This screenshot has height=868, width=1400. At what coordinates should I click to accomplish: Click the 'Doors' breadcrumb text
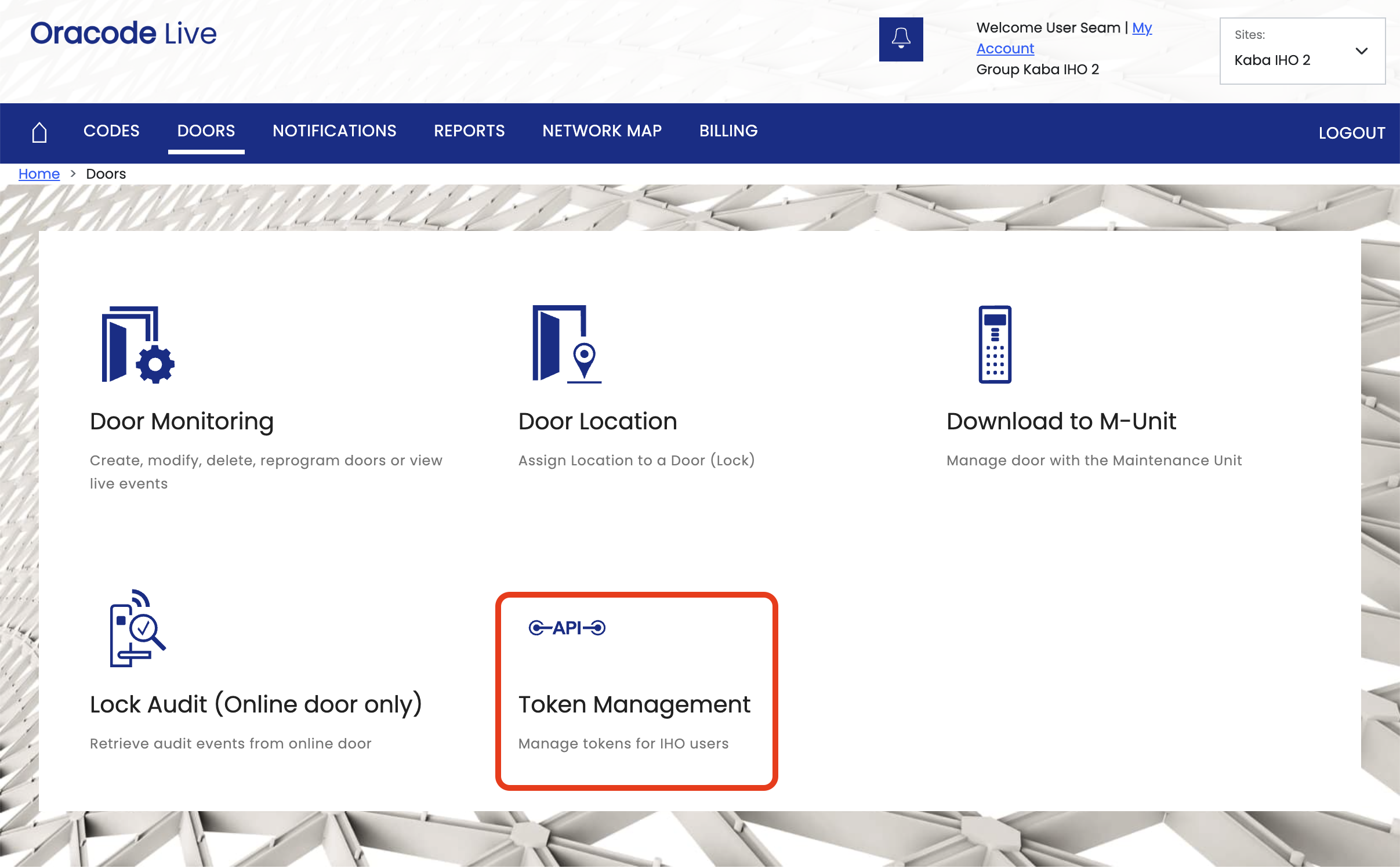106,174
